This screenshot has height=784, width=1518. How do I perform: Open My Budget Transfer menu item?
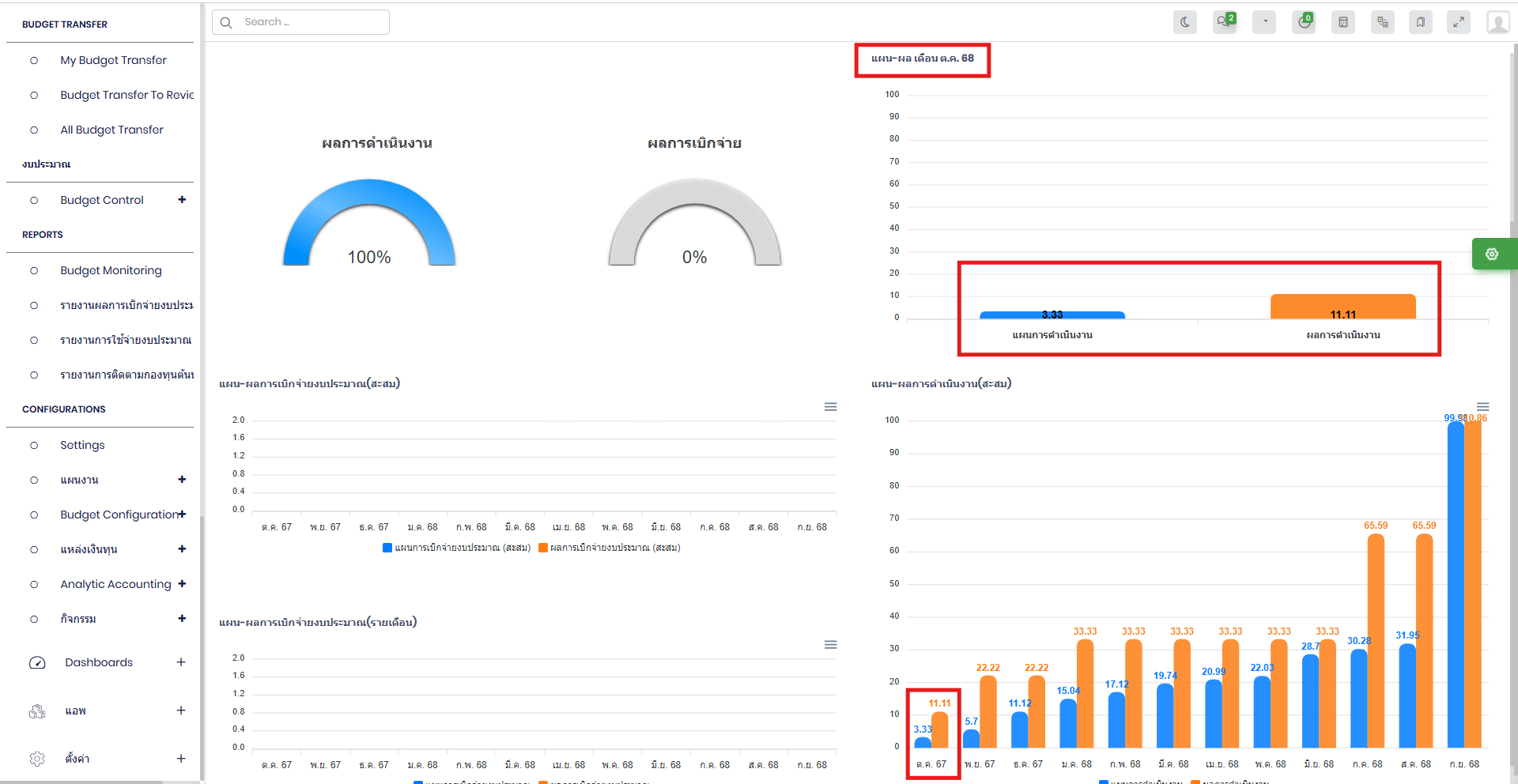pos(113,60)
